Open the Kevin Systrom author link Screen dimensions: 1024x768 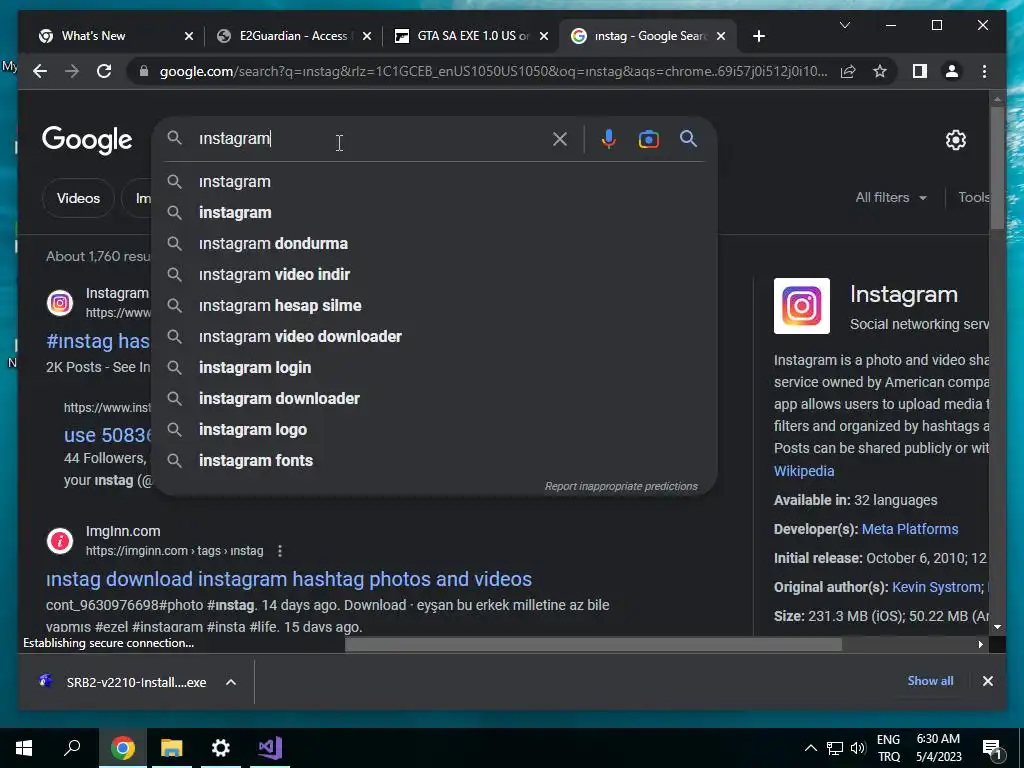click(937, 587)
